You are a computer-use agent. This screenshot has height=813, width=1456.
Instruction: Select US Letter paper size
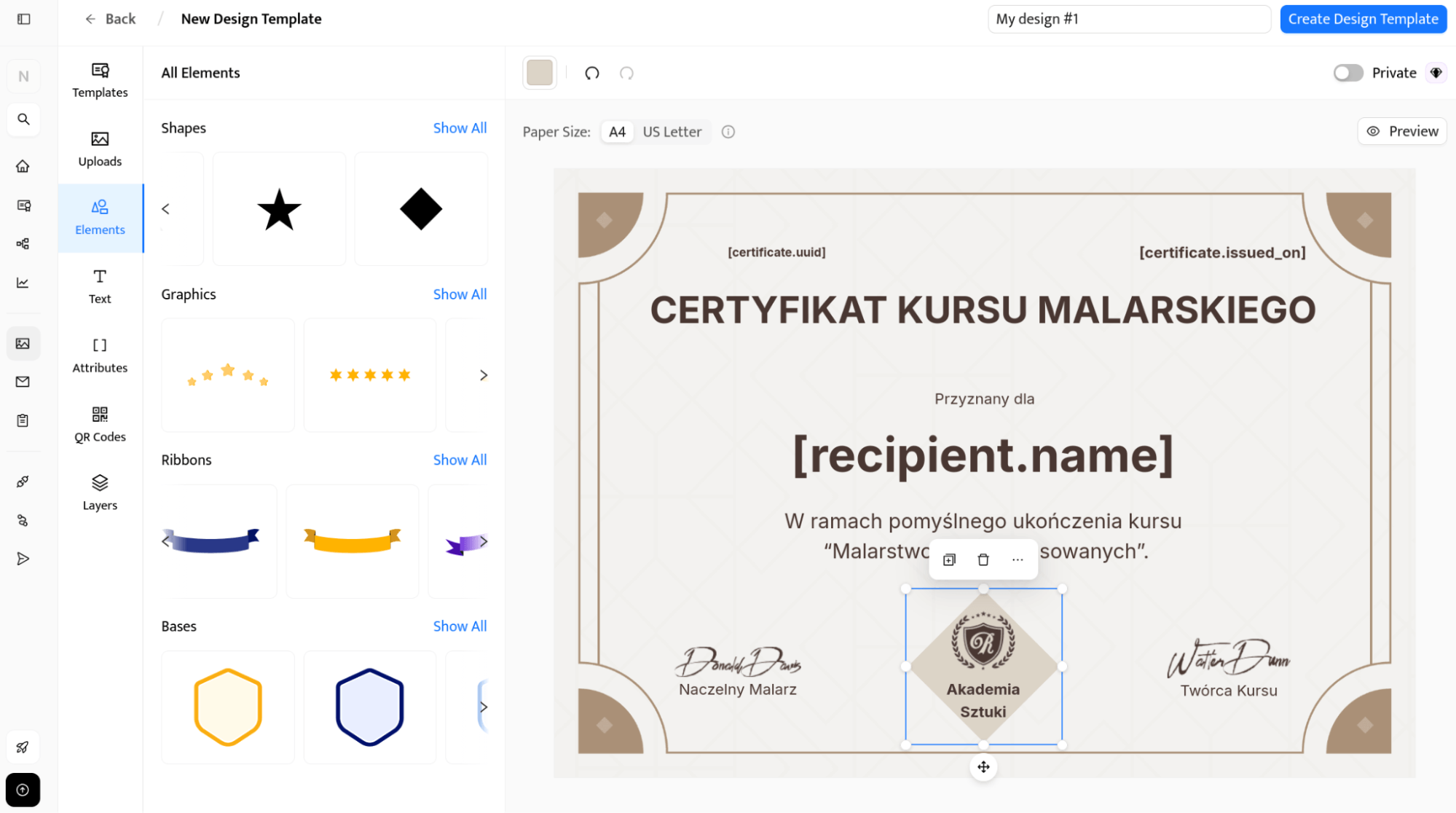click(672, 132)
